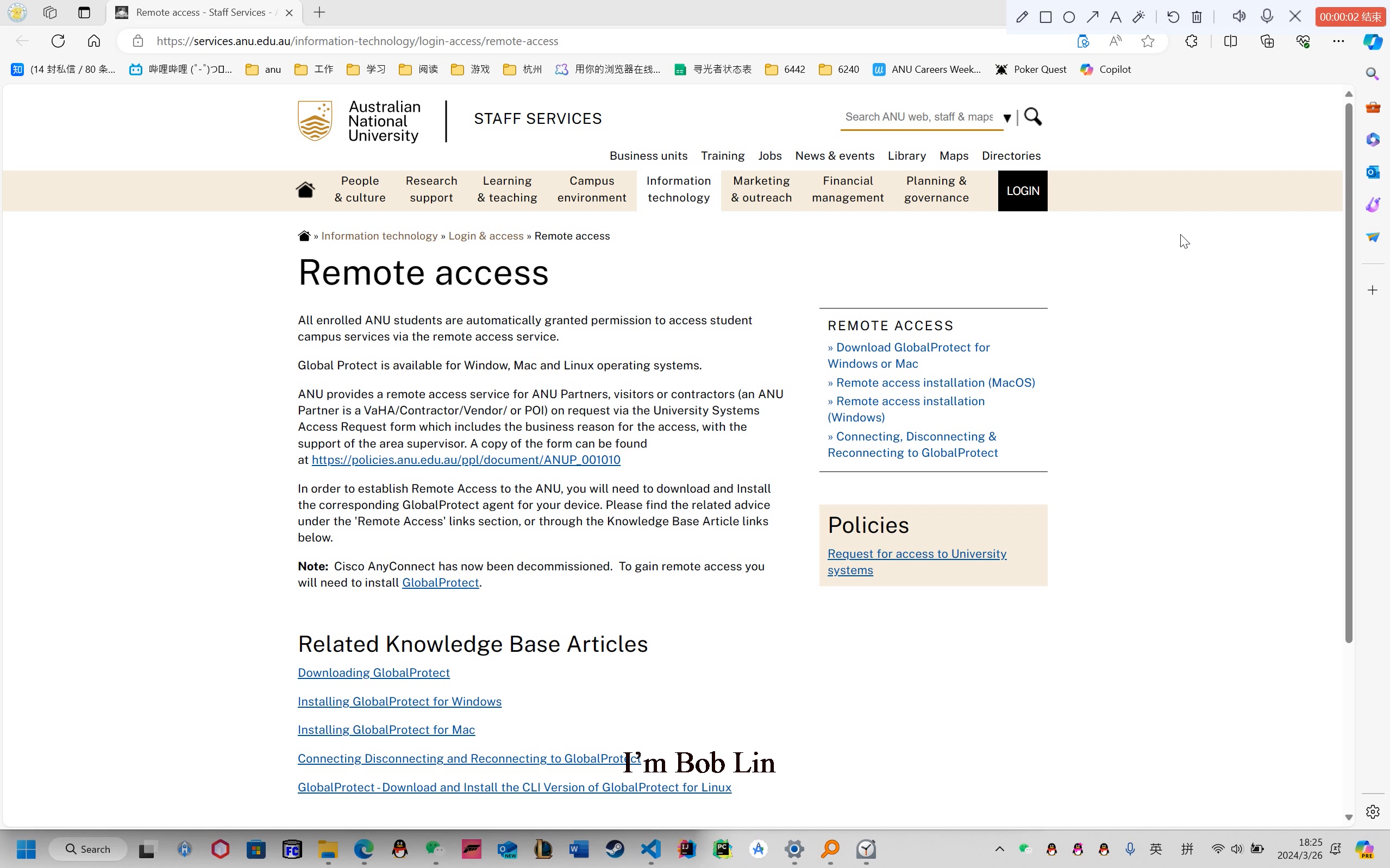Viewport: 1390px width, 868px height.
Task: Toggle this page as a favorite
Action: (x=1148, y=41)
